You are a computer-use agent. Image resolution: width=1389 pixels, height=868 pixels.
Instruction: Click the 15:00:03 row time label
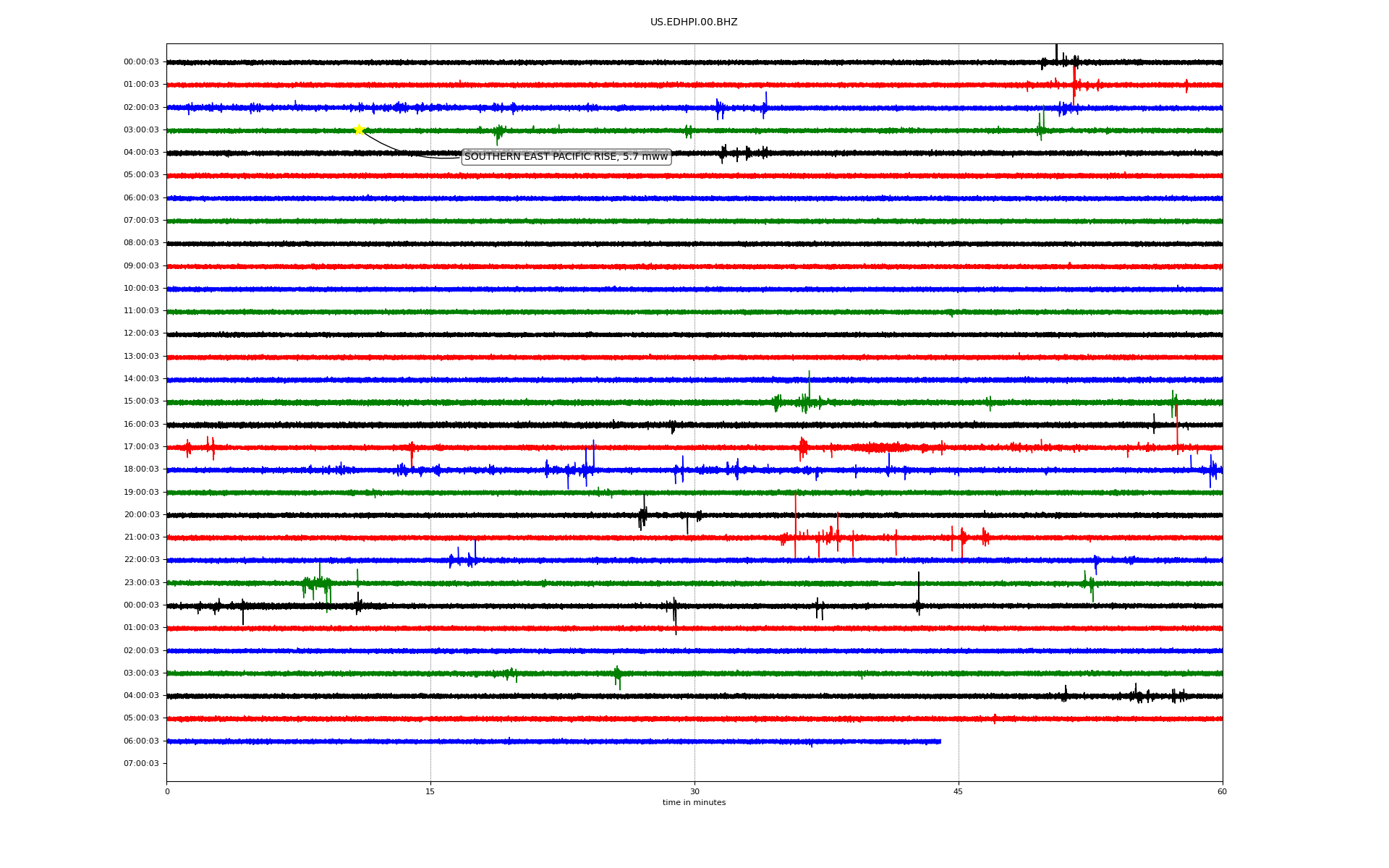(x=141, y=401)
